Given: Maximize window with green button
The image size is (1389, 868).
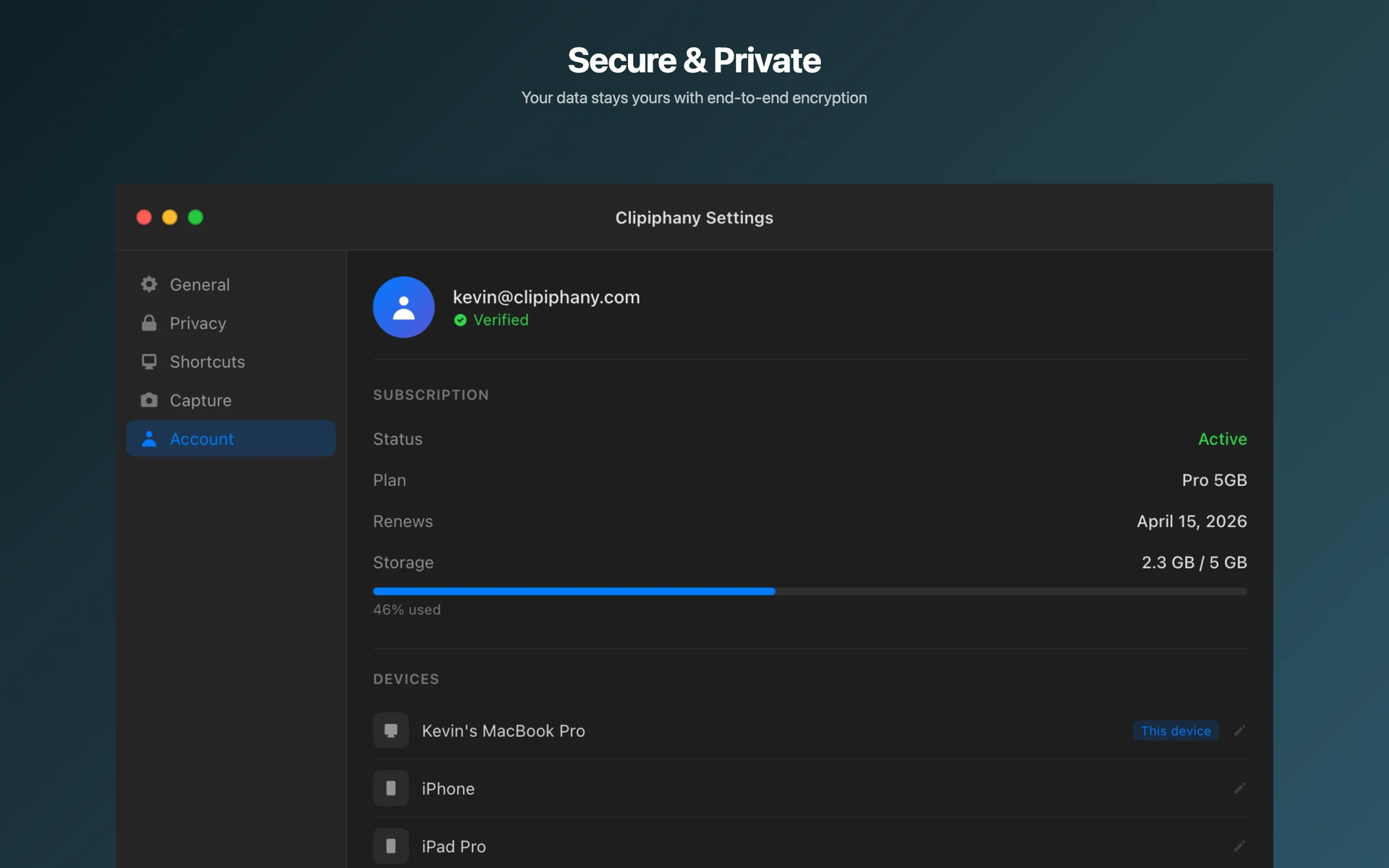Looking at the screenshot, I should 195,217.
